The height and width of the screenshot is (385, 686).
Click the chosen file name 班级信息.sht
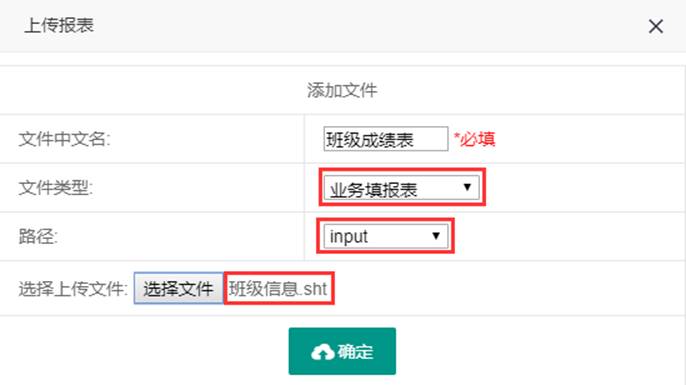[278, 289]
